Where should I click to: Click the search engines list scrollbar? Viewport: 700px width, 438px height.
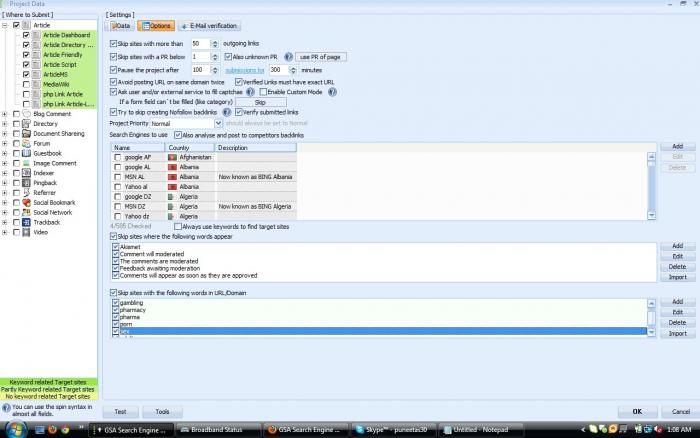(x=651, y=186)
